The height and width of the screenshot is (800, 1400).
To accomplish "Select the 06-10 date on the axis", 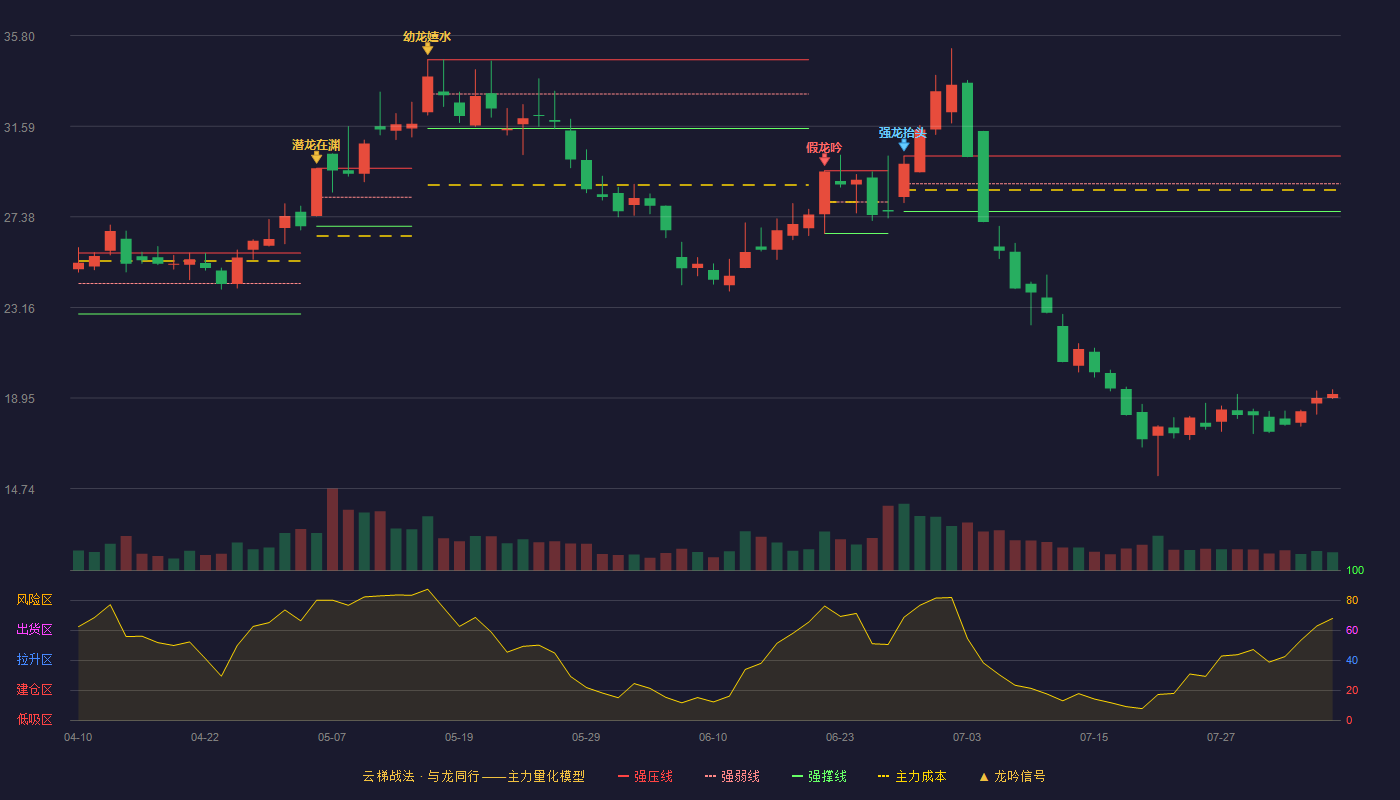I will pos(713,737).
